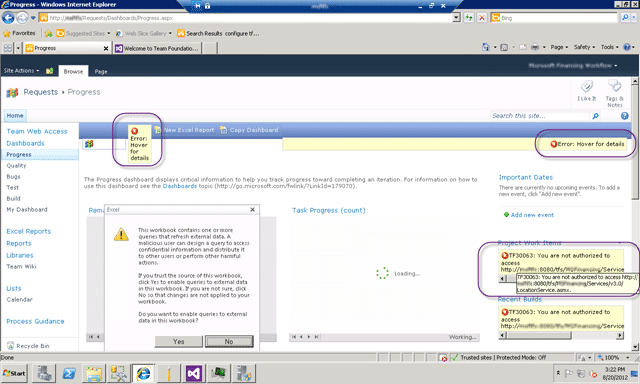Expand the Site Actions dropdown
640x384 pixels.
[21, 71]
